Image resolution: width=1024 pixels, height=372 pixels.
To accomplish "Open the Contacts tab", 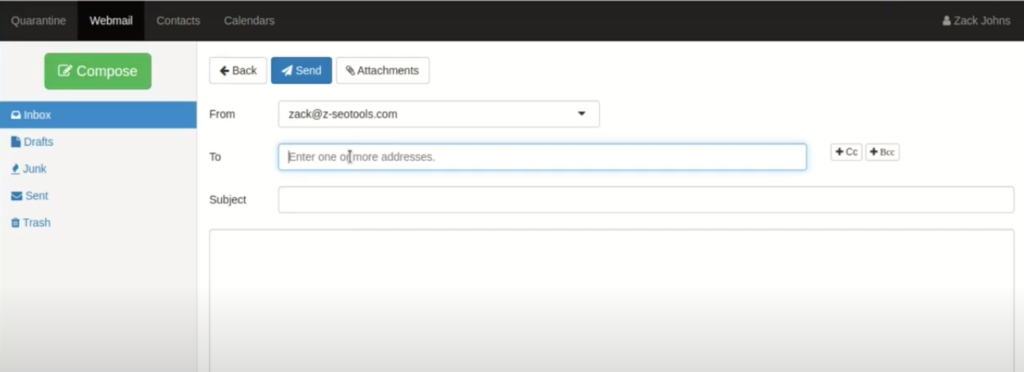I will [178, 21].
